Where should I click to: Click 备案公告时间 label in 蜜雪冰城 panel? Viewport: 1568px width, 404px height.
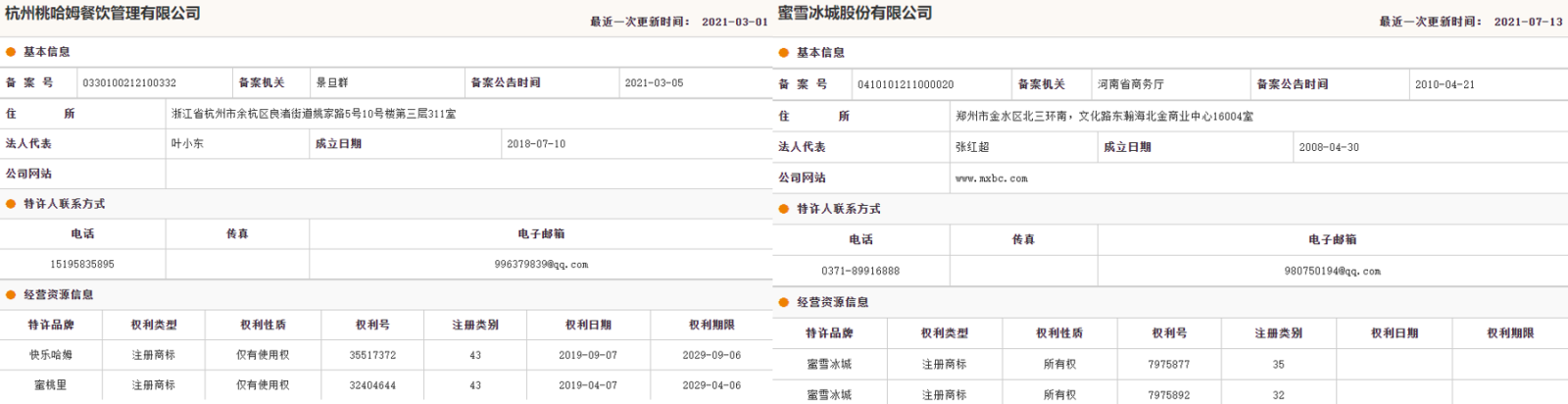(1293, 84)
